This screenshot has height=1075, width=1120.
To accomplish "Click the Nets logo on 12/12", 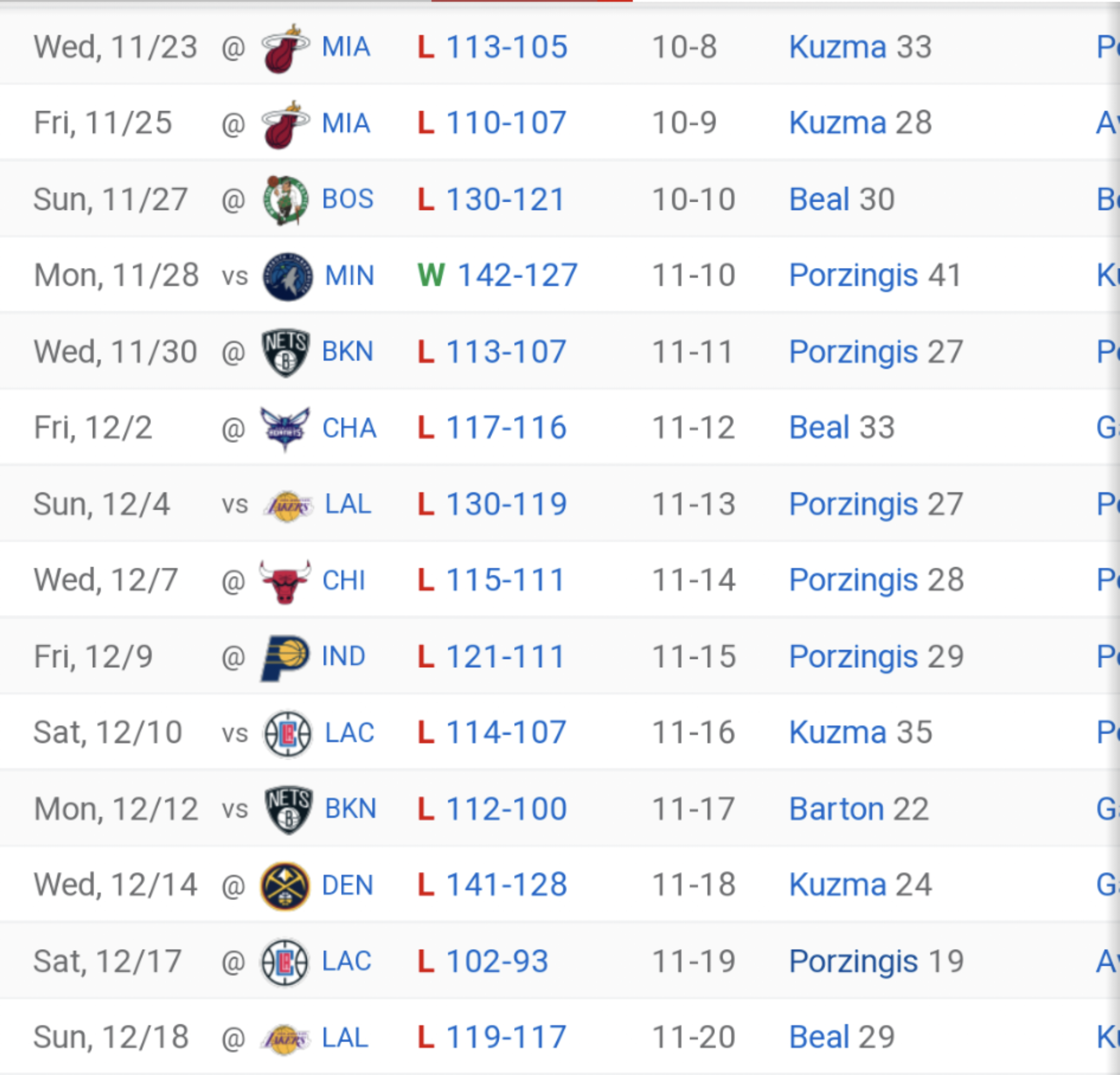I will (289, 809).
